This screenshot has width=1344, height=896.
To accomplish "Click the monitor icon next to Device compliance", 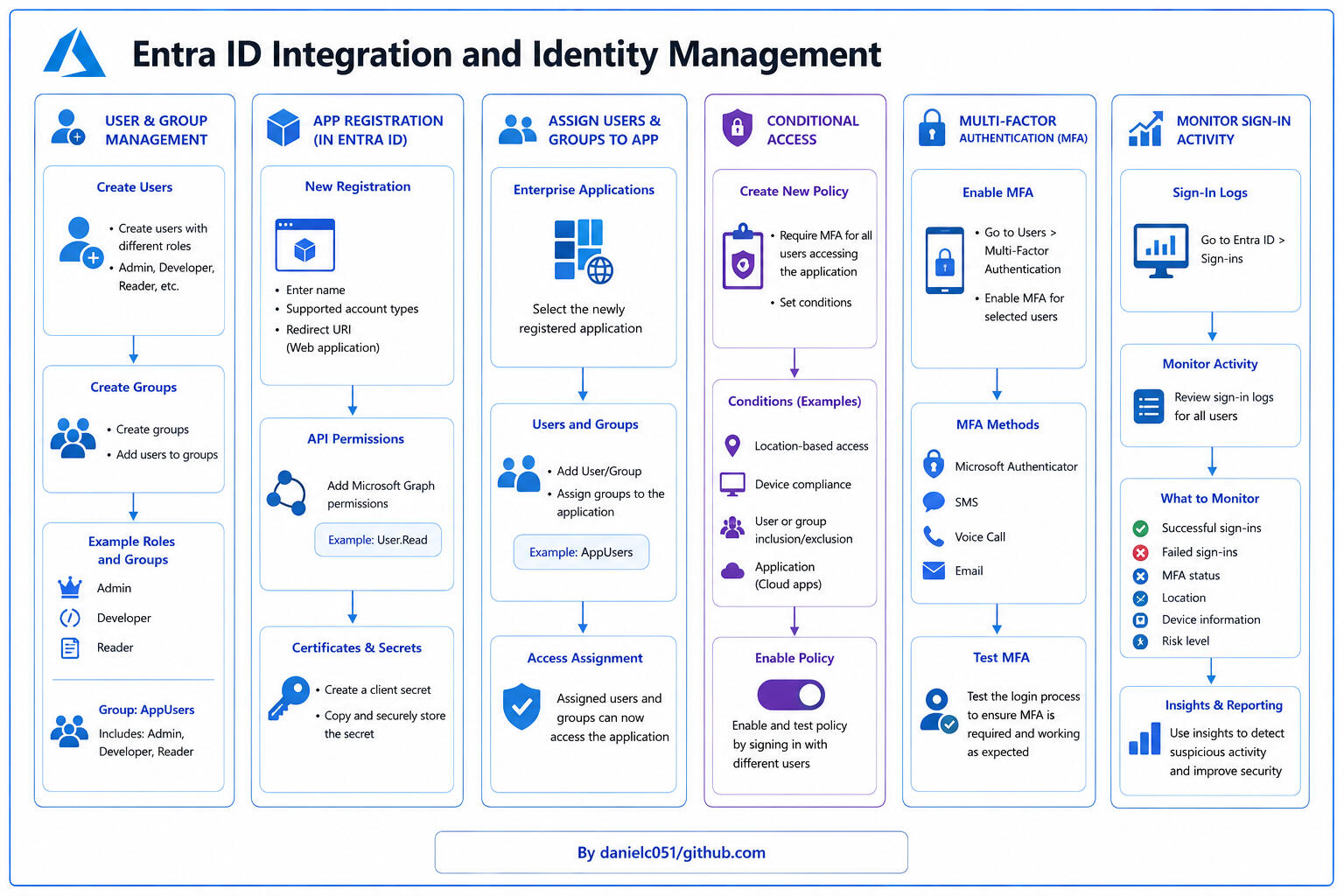I will [732, 484].
